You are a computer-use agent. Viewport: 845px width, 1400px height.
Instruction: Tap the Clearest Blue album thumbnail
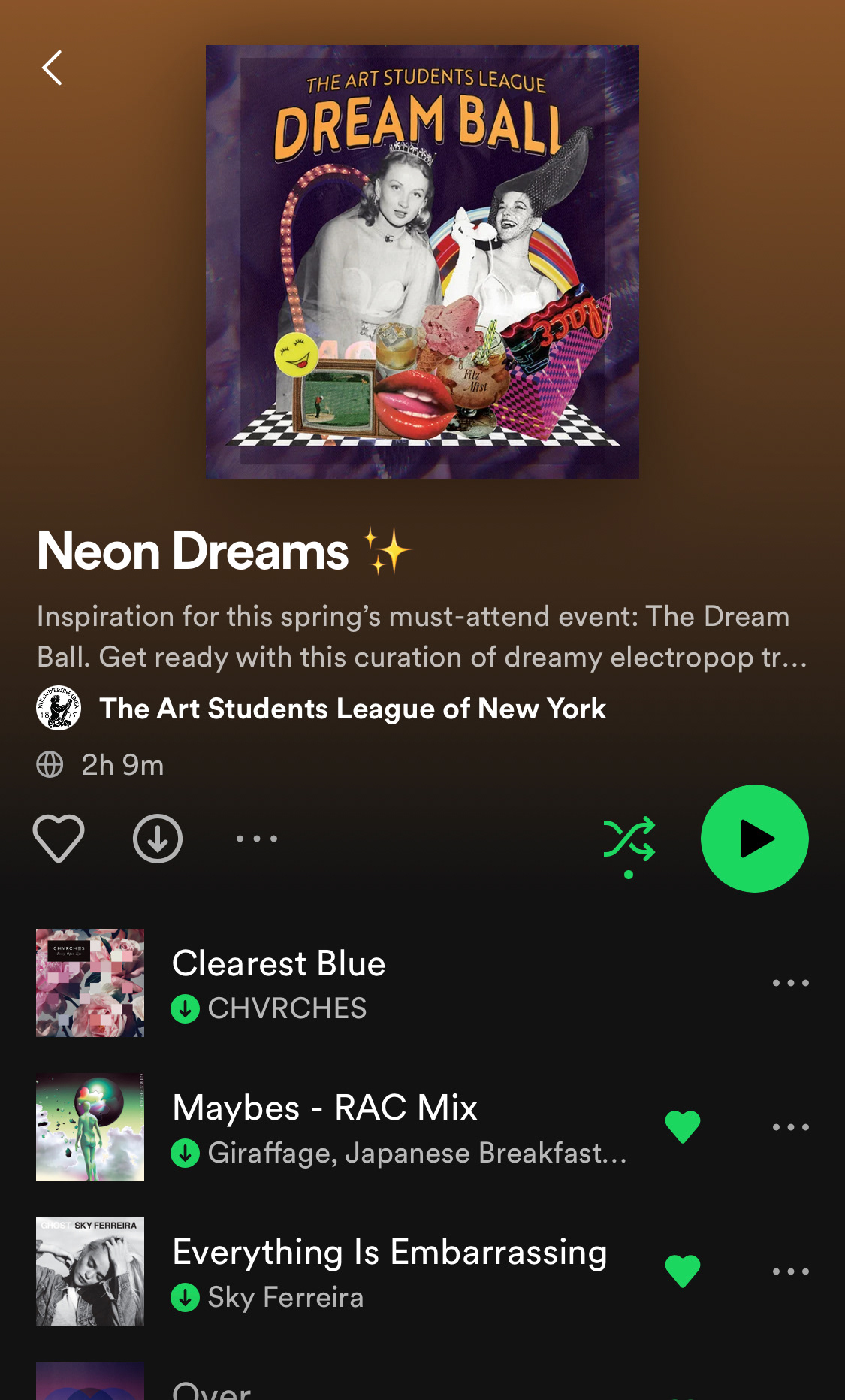[90, 983]
